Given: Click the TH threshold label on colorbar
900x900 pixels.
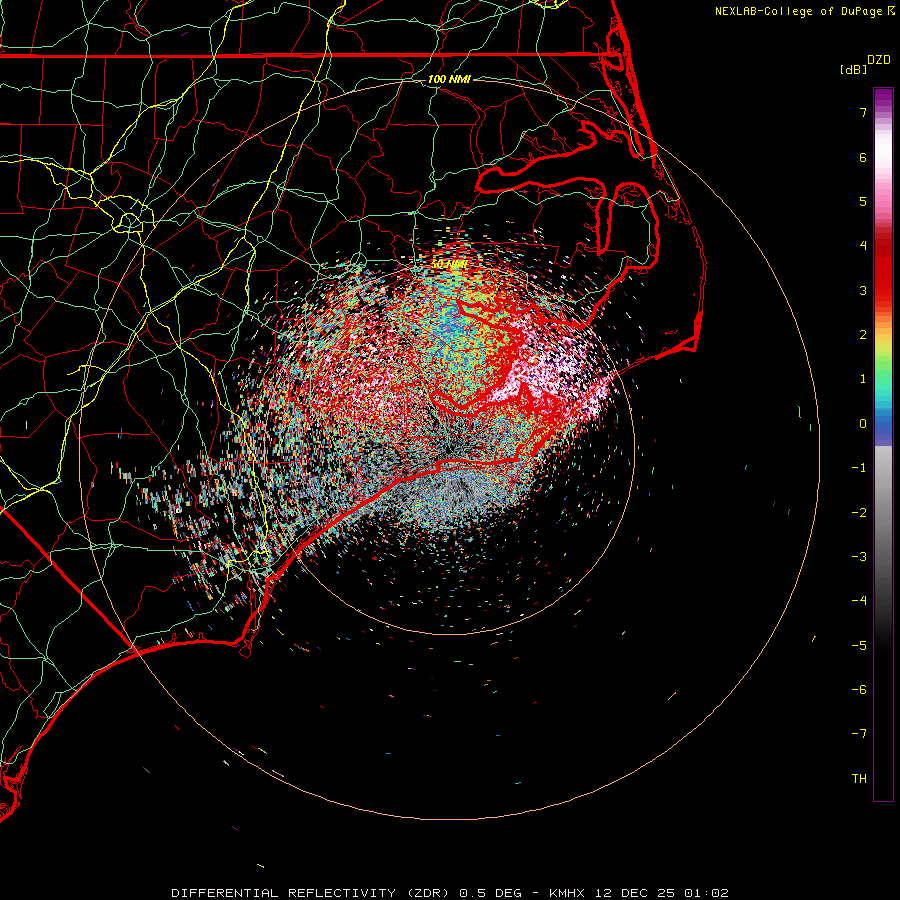Looking at the screenshot, I should pos(859,779).
